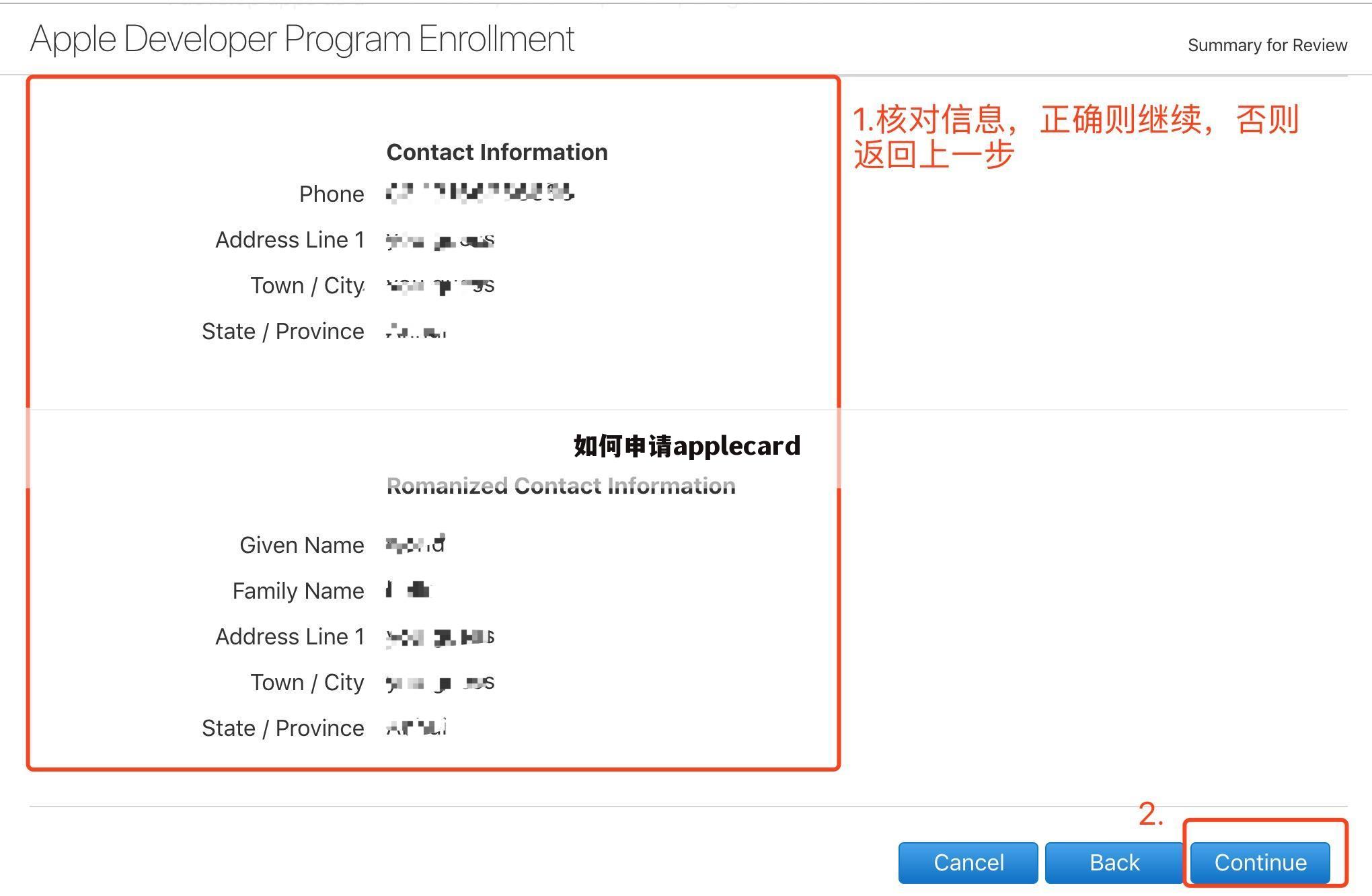Select the Romanized Contact Information heading
This screenshot has width=1372, height=896.
pyautogui.click(x=561, y=486)
